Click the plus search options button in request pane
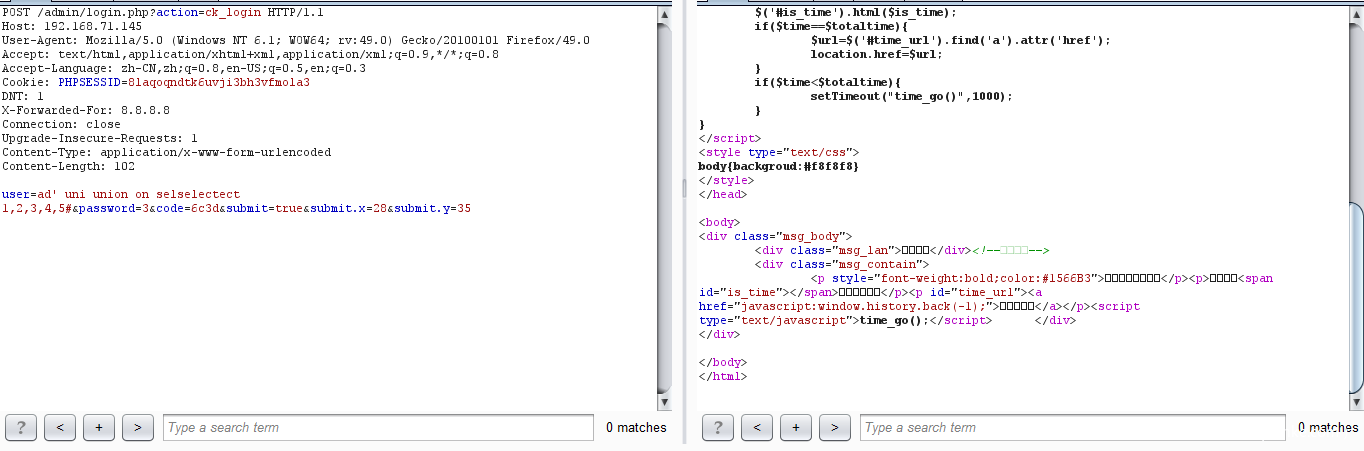This screenshot has width=1364, height=451. [98, 427]
